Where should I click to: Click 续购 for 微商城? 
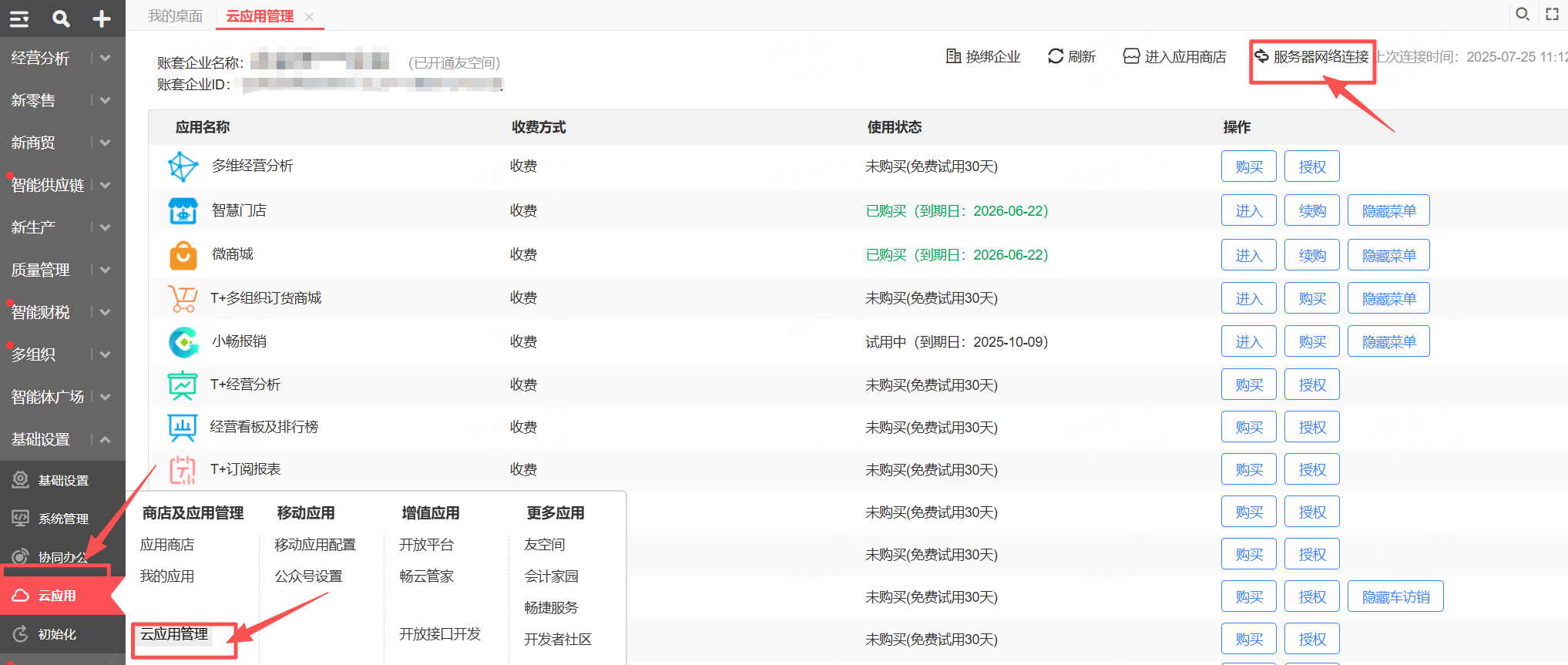(x=1312, y=255)
